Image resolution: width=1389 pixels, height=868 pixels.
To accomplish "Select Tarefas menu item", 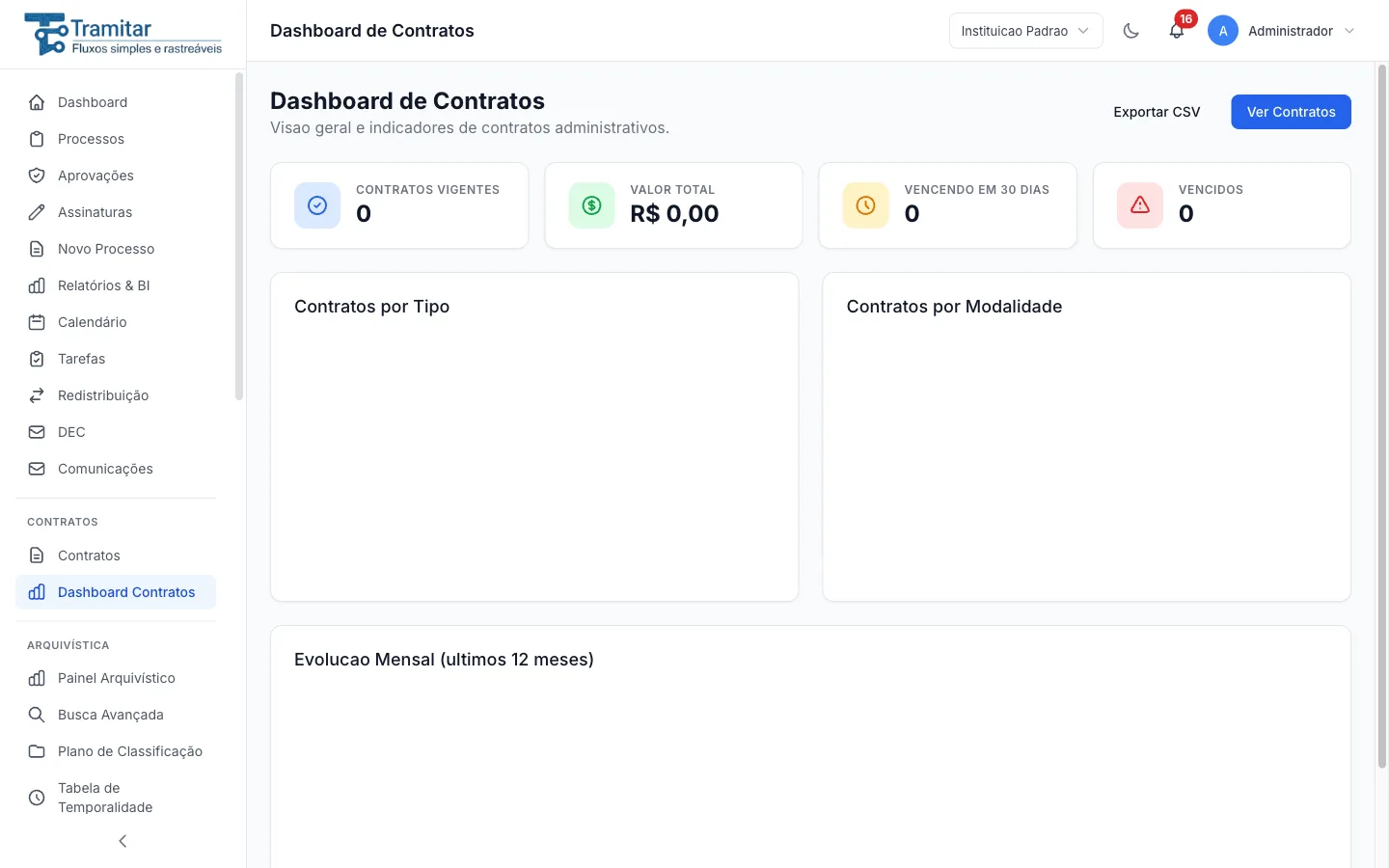I will click(116, 359).
